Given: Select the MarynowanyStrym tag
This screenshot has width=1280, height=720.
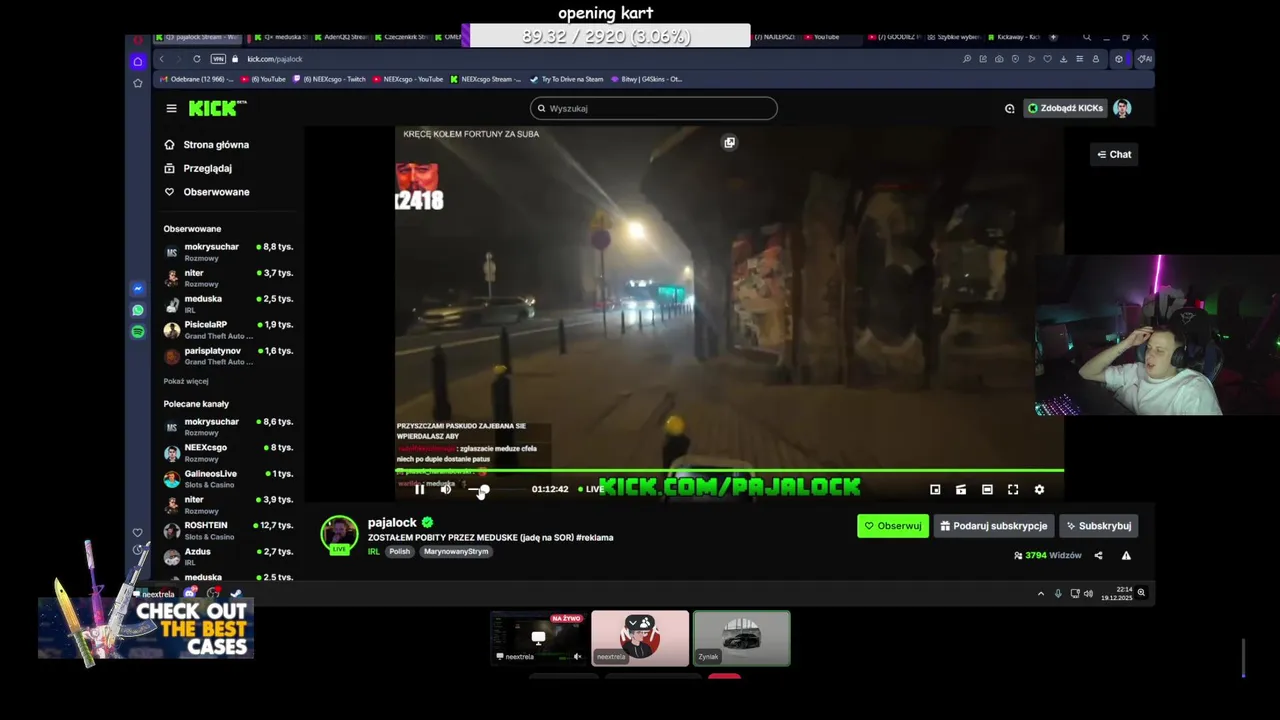Looking at the screenshot, I should [456, 552].
